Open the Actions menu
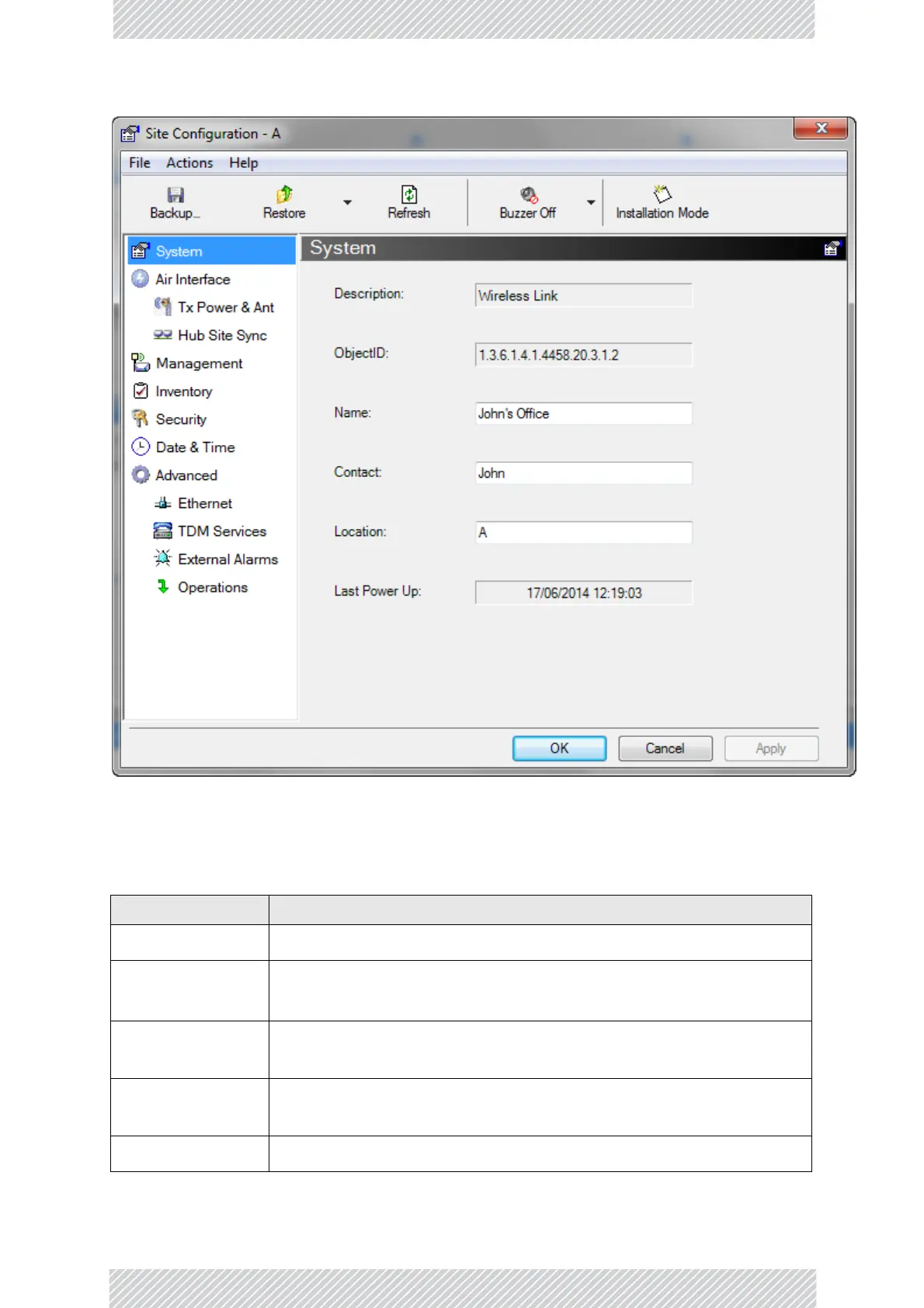Viewport: 924px width, 1308px height. 189,163
